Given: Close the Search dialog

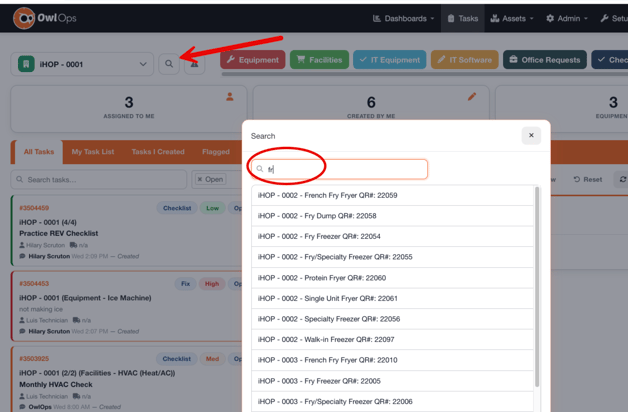Looking at the screenshot, I should pos(531,136).
